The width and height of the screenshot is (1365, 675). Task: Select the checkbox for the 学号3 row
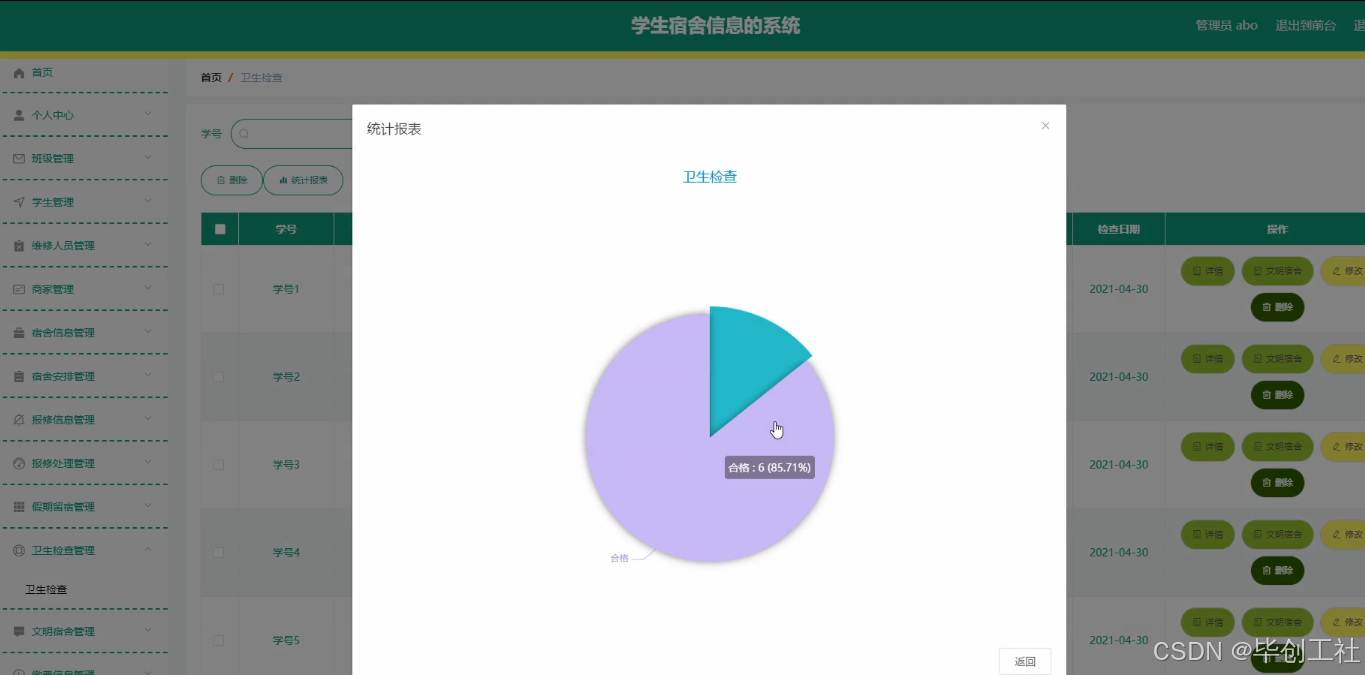tap(218, 464)
